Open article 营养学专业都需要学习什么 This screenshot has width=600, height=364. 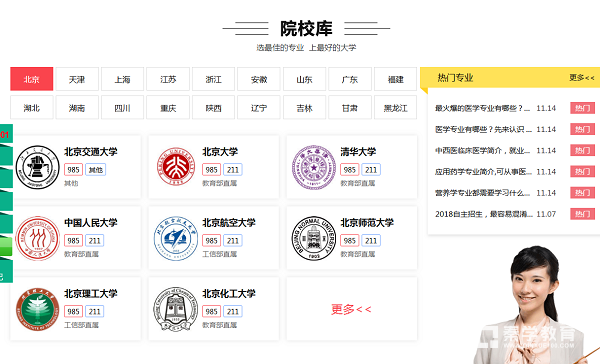coord(483,193)
